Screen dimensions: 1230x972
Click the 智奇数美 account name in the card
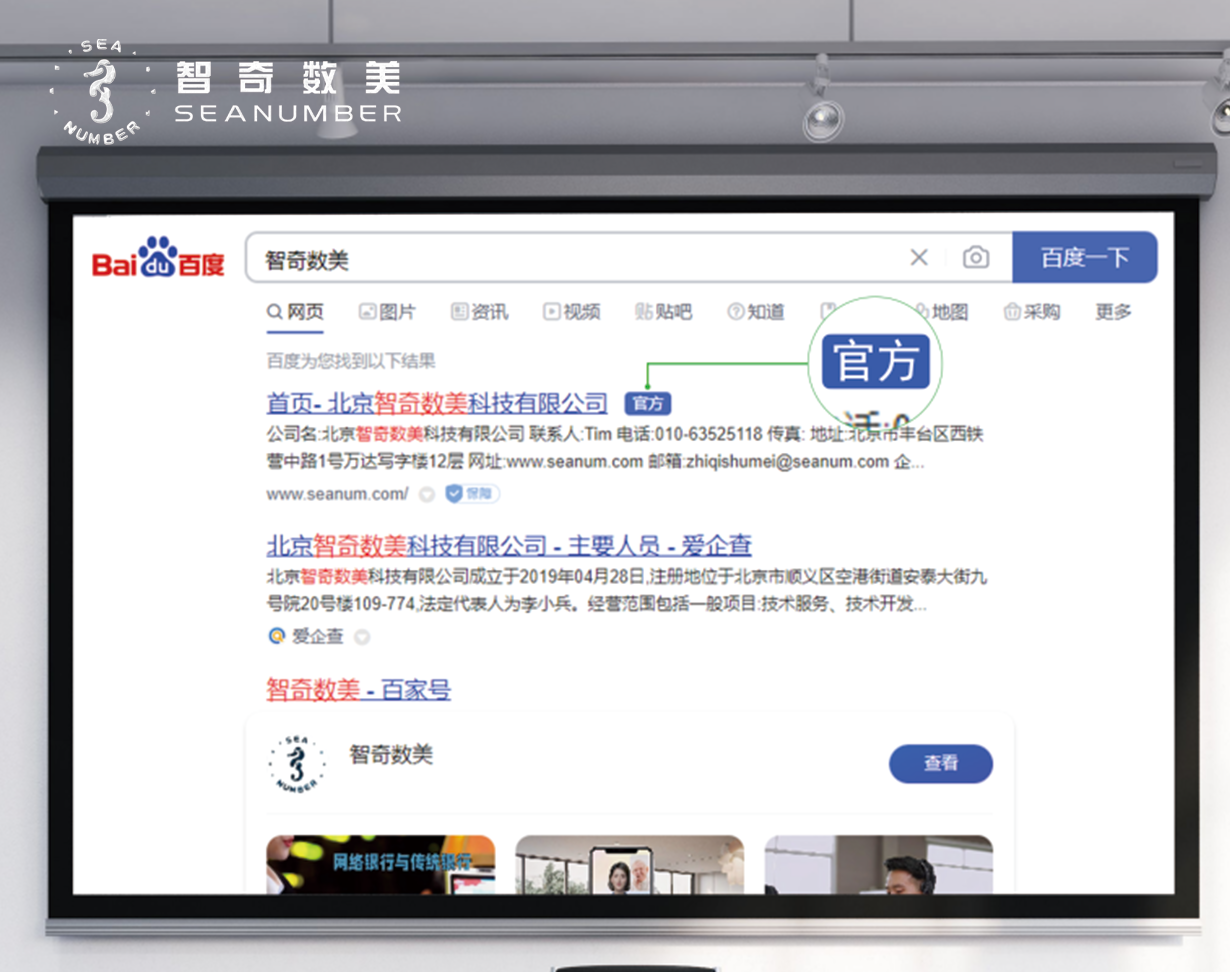(391, 755)
